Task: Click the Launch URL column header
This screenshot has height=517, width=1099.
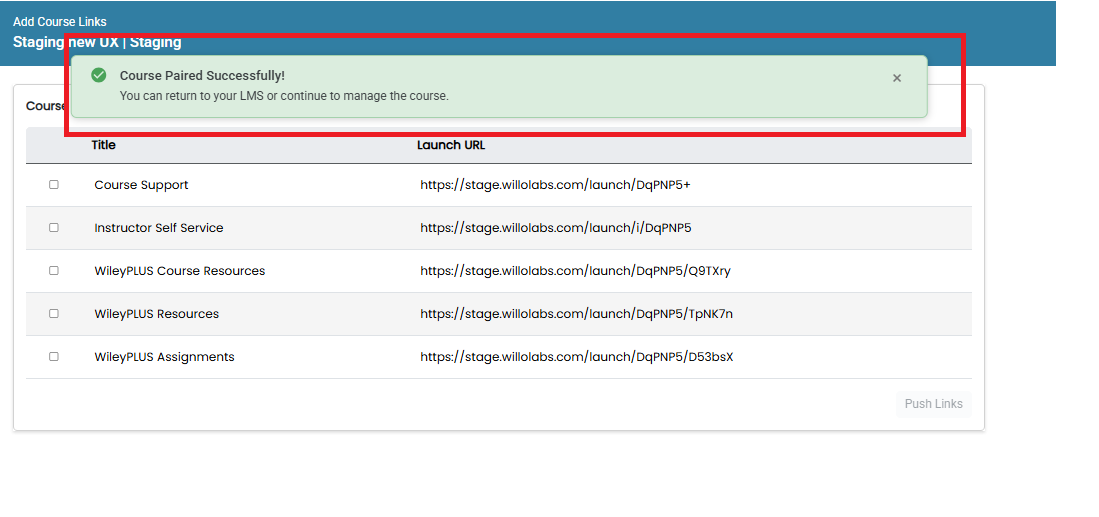Action: tap(451, 146)
